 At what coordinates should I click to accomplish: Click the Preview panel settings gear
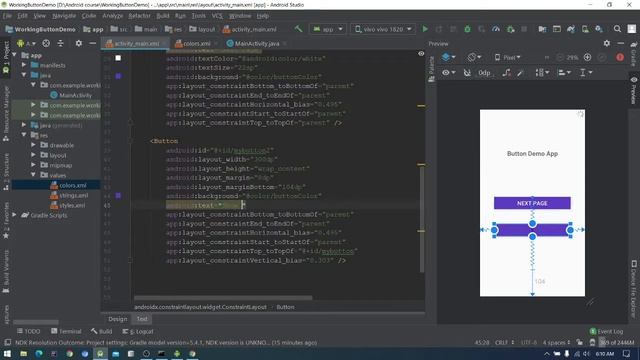click(x=607, y=43)
